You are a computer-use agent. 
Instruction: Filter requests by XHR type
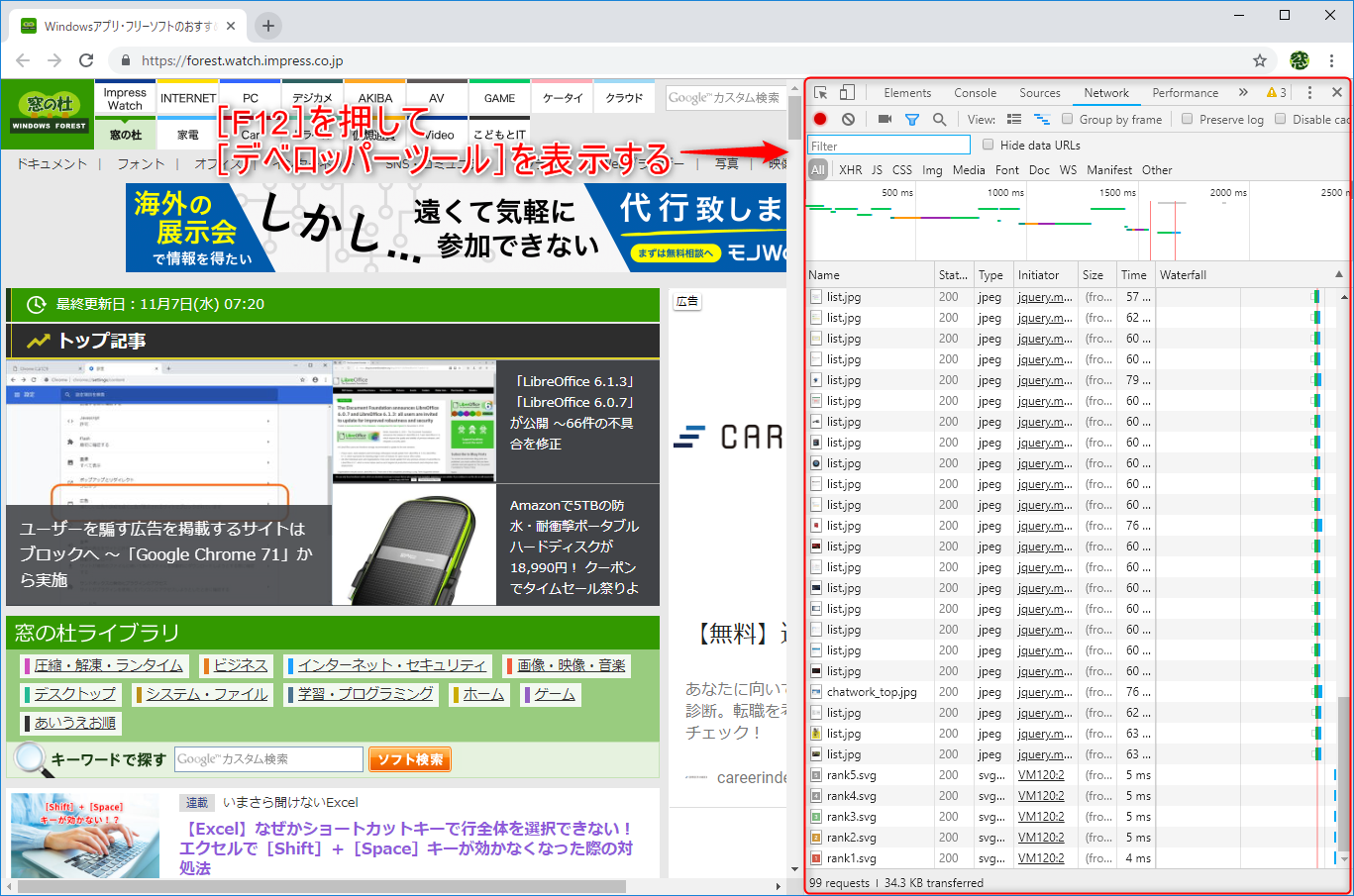click(x=851, y=169)
